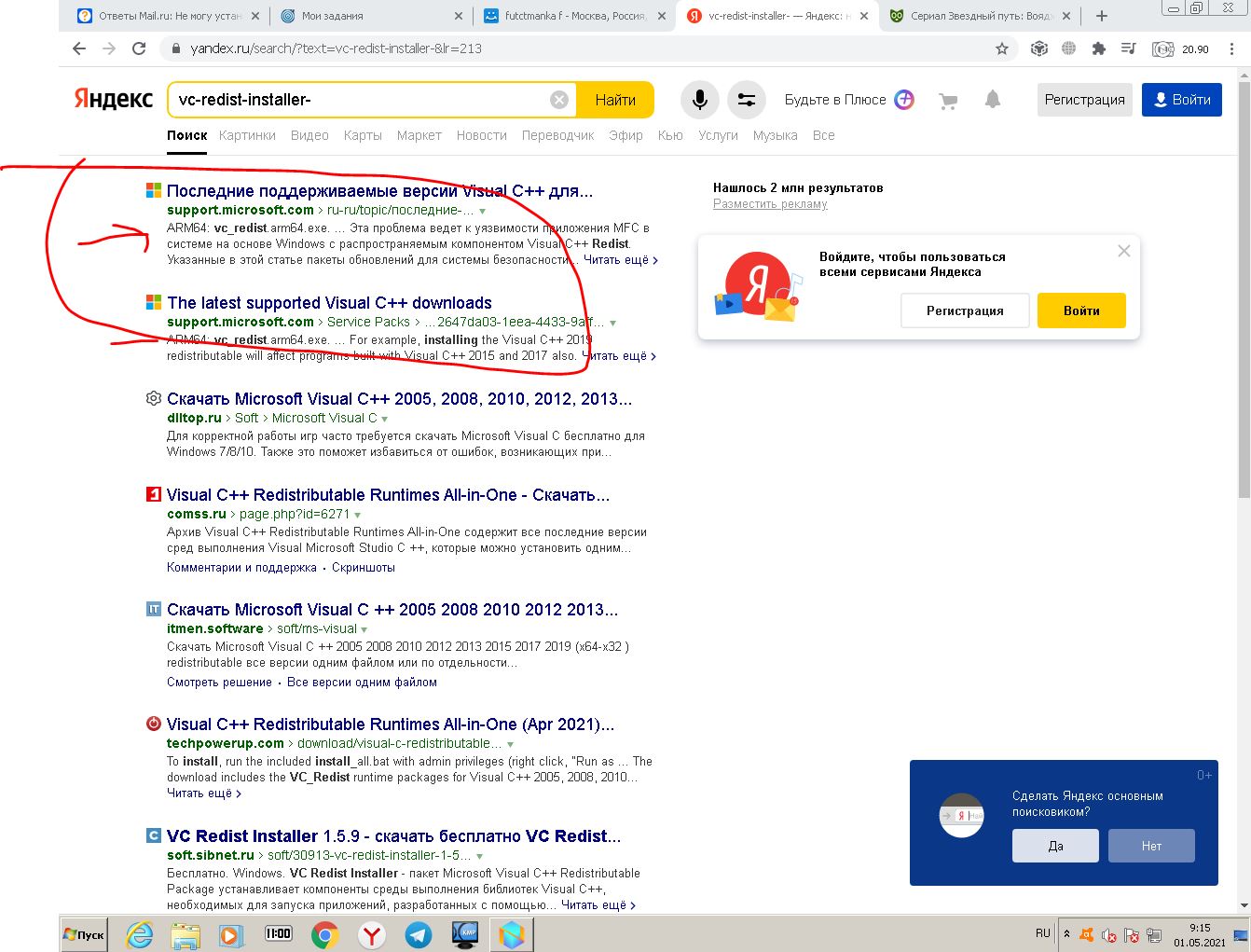Screen dimensions: 1251x952
Task: Switch to the Картинки search tab
Action: (x=247, y=135)
